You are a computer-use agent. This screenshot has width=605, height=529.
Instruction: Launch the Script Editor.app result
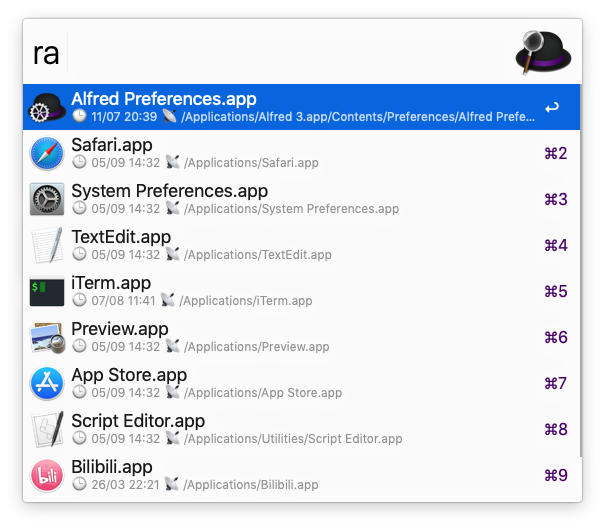point(301,429)
